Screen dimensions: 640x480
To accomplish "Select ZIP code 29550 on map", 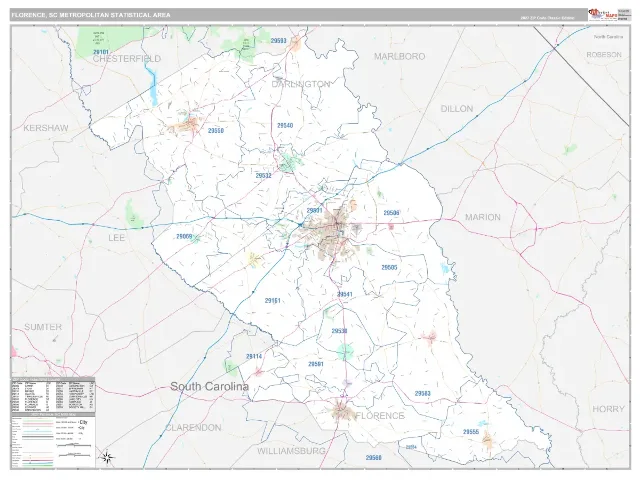I will (x=216, y=131).
